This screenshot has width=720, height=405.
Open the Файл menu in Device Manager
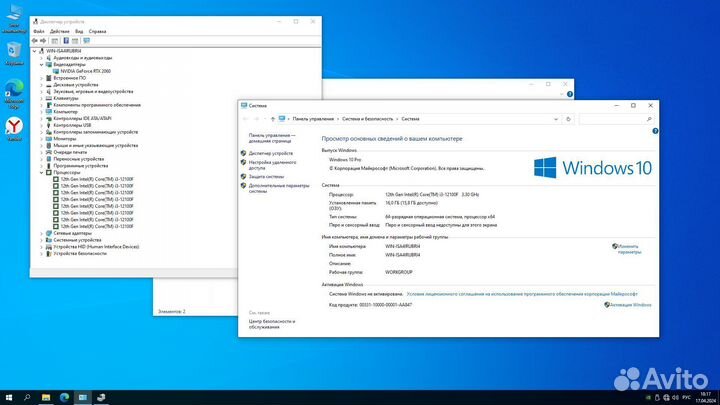(39, 31)
